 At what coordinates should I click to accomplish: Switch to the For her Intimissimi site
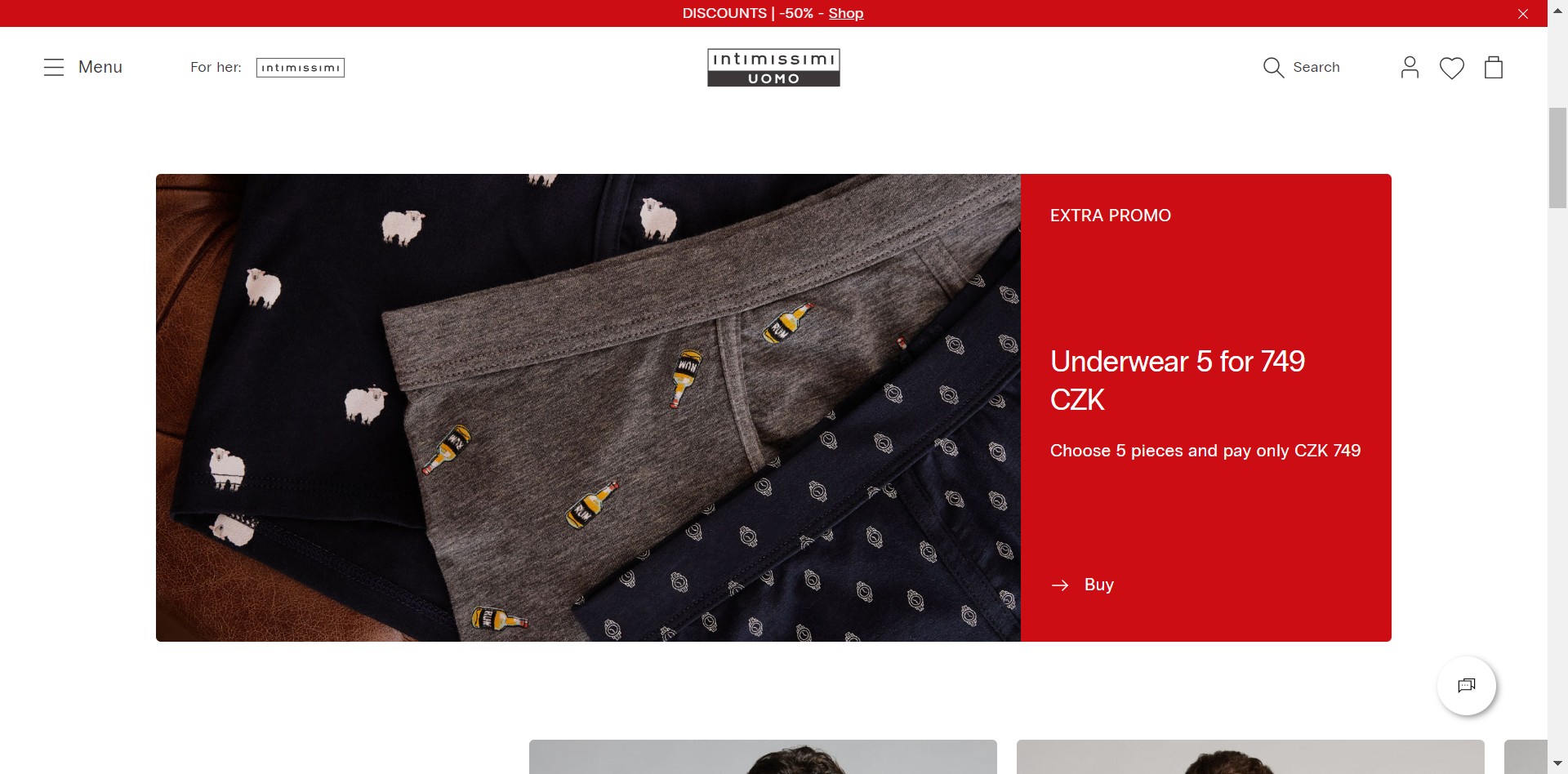pyautogui.click(x=301, y=68)
